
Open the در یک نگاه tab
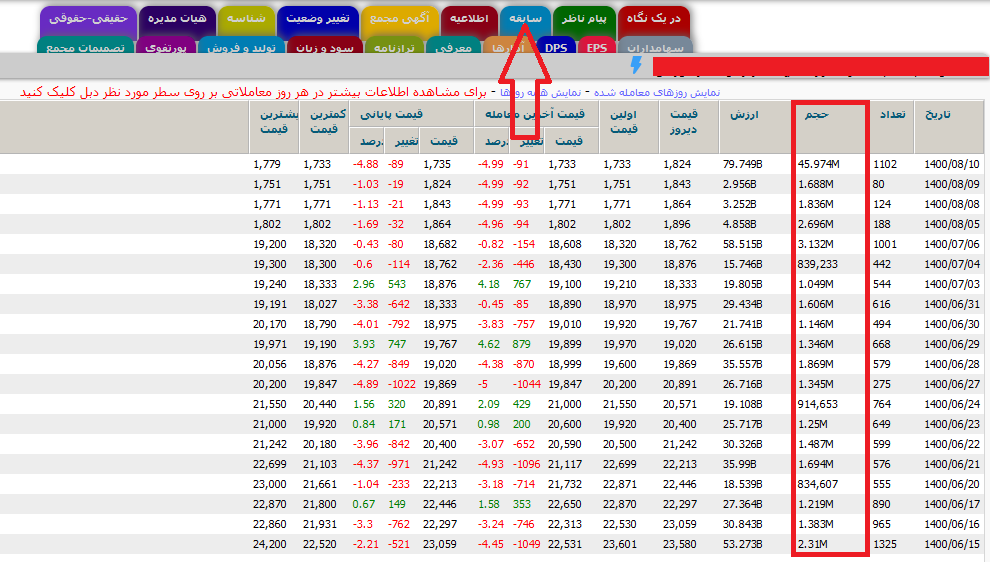[x=653, y=19]
